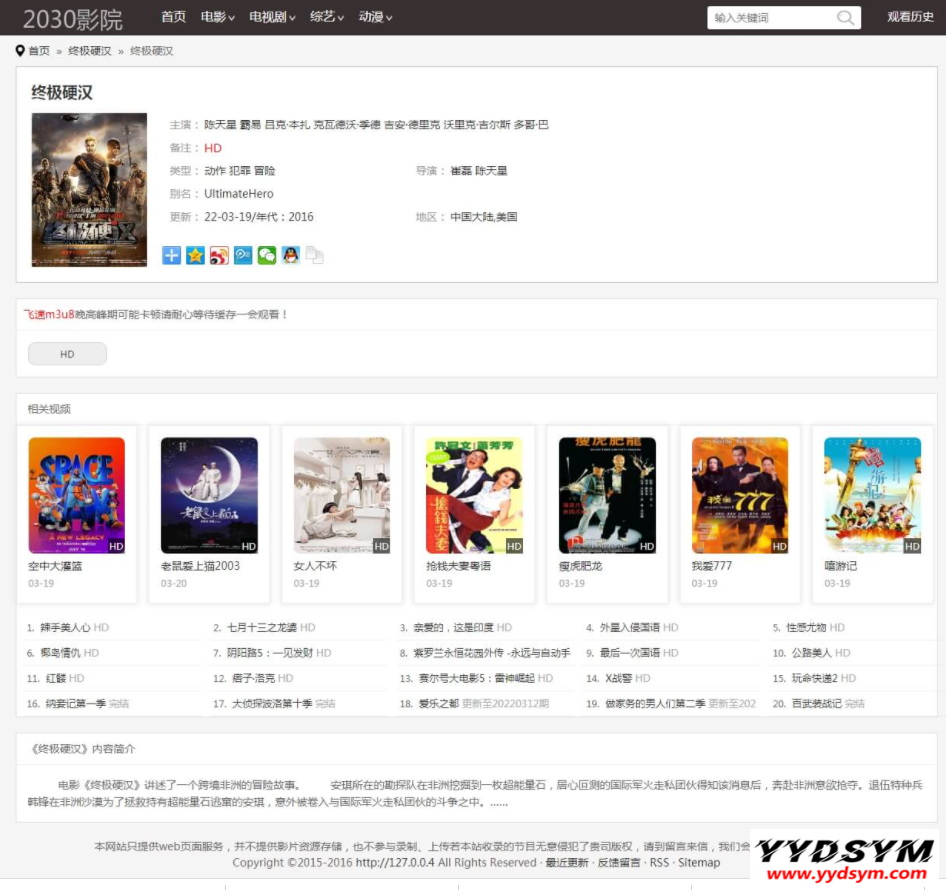Open list item 红髅
946x890 pixels.
click(56, 678)
